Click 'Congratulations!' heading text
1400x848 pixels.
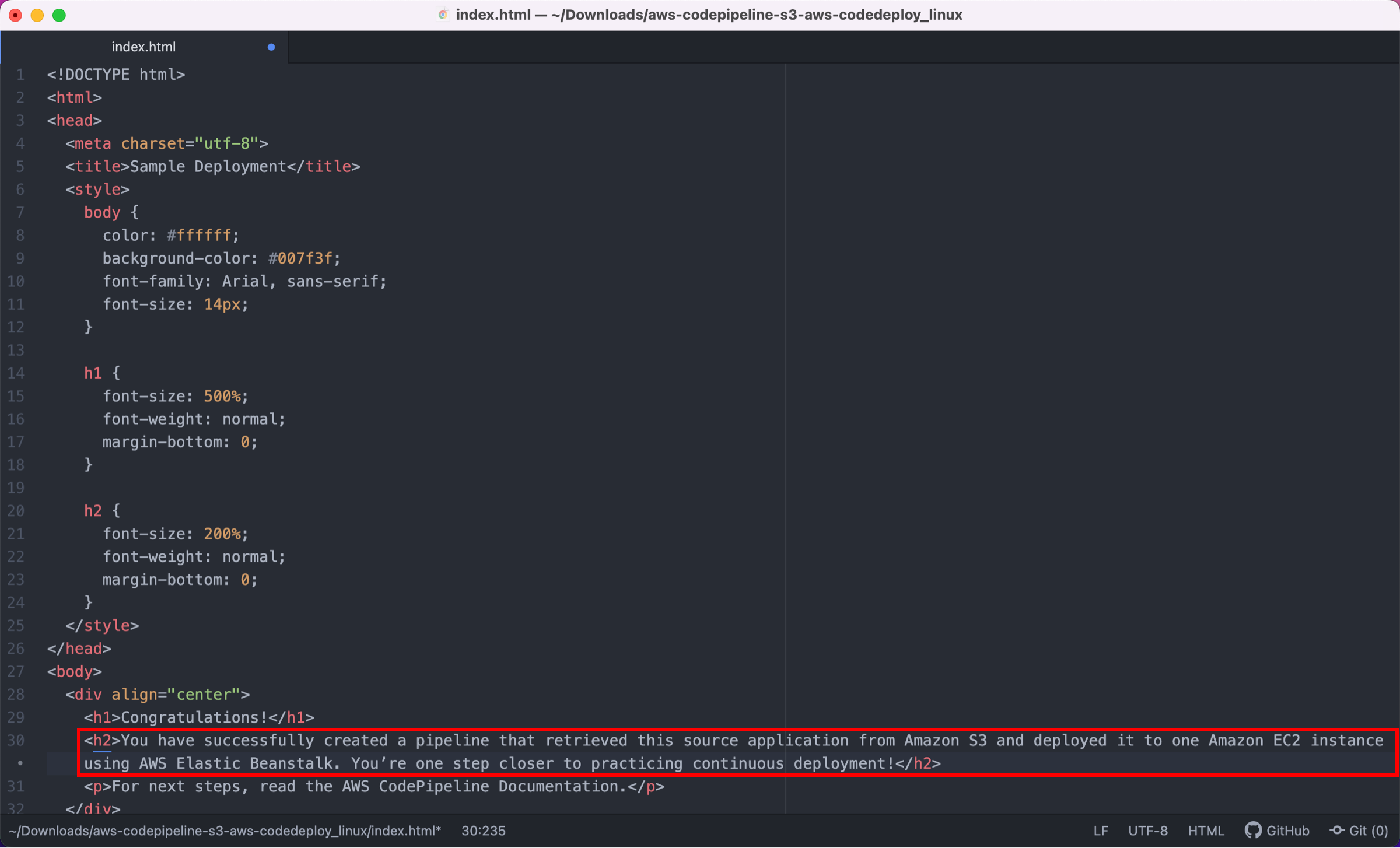click(x=194, y=718)
